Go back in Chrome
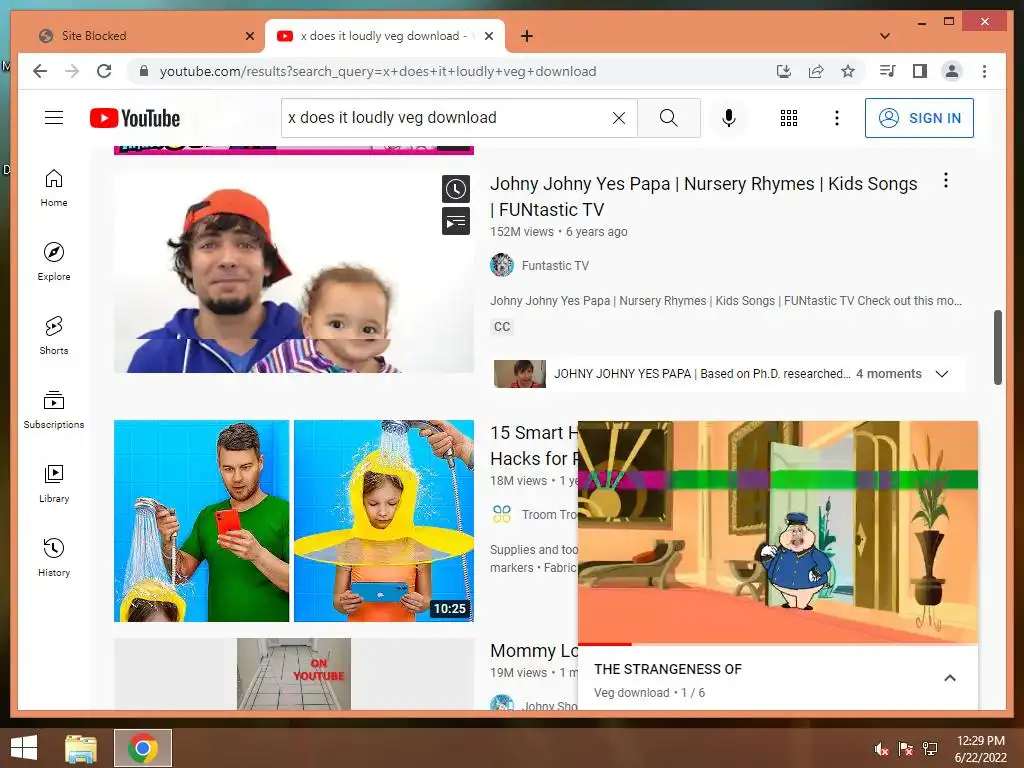The height and width of the screenshot is (768, 1024). coord(40,71)
